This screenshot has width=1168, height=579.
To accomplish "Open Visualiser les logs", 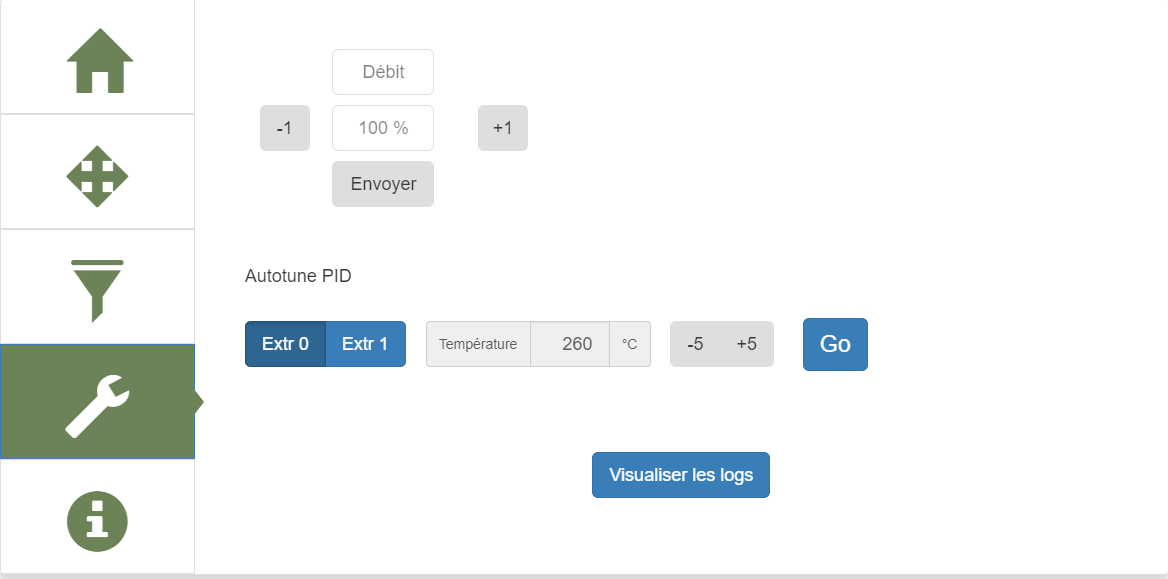I will pyautogui.click(x=681, y=475).
